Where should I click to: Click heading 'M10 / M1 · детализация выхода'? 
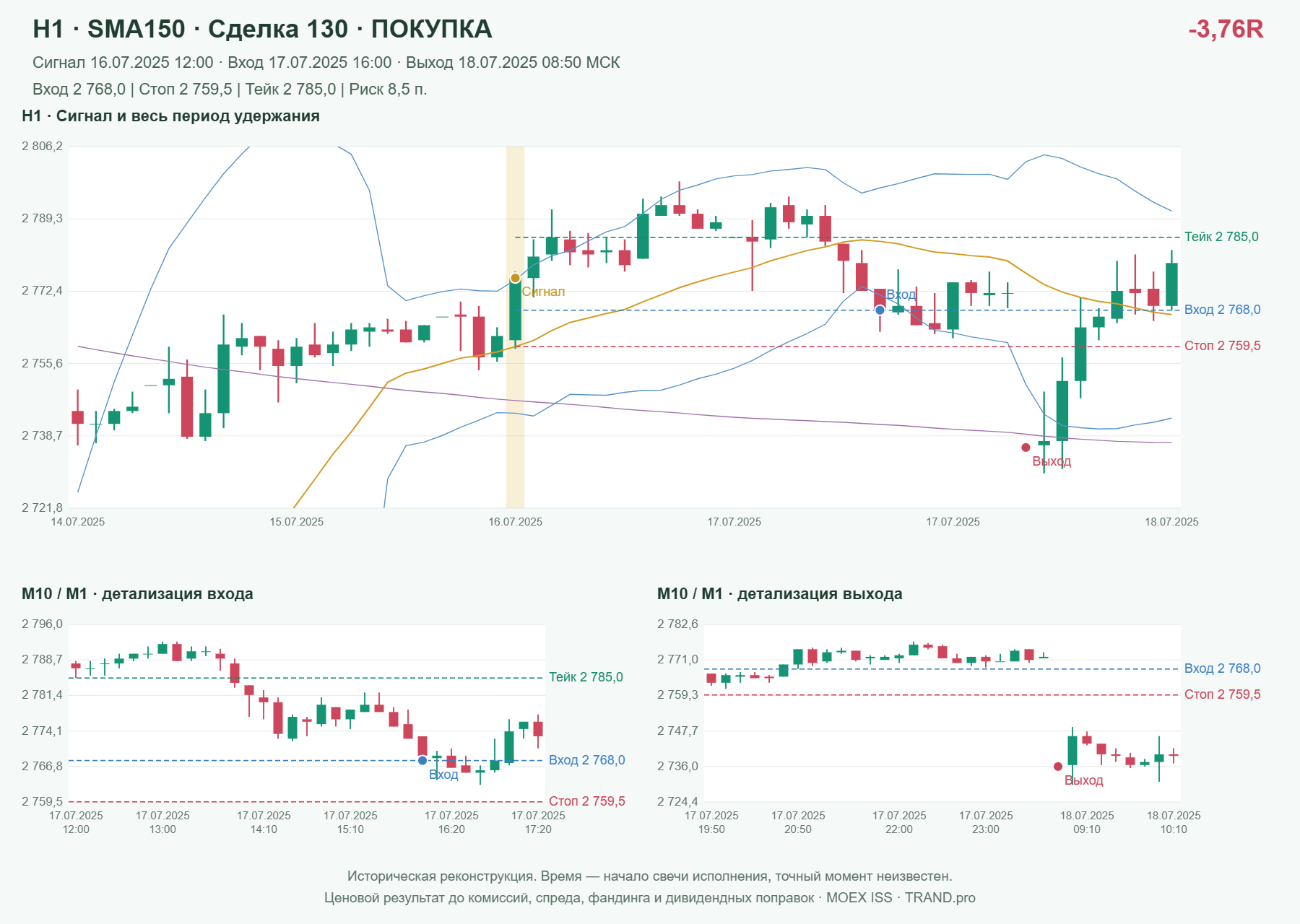[x=779, y=594]
